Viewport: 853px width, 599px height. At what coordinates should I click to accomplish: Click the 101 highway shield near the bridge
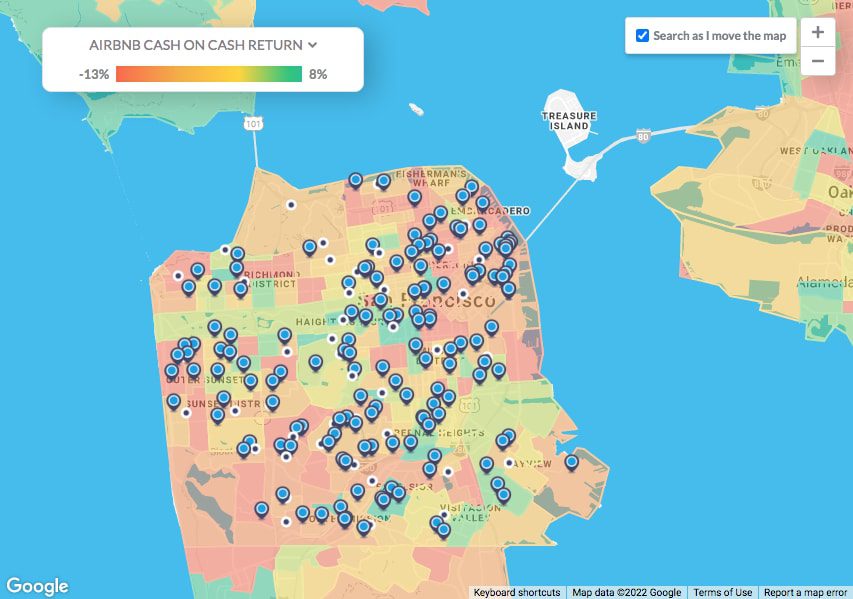(253, 122)
